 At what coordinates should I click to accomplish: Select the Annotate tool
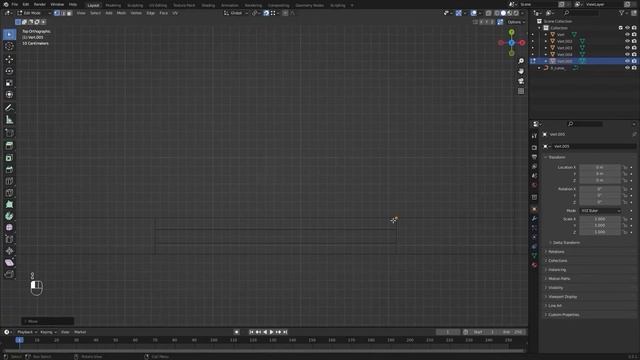click(9, 108)
